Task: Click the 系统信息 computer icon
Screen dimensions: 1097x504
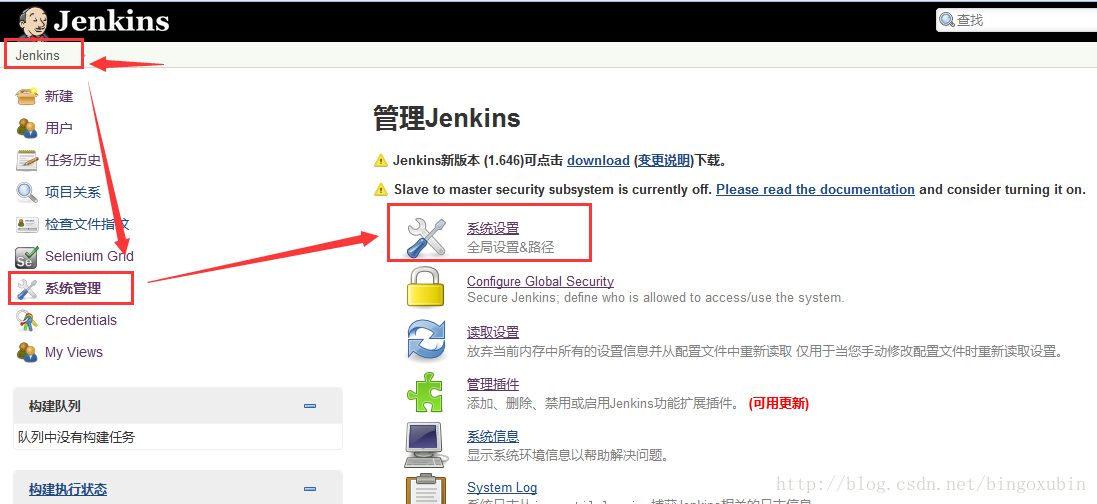Action: click(425, 445)
